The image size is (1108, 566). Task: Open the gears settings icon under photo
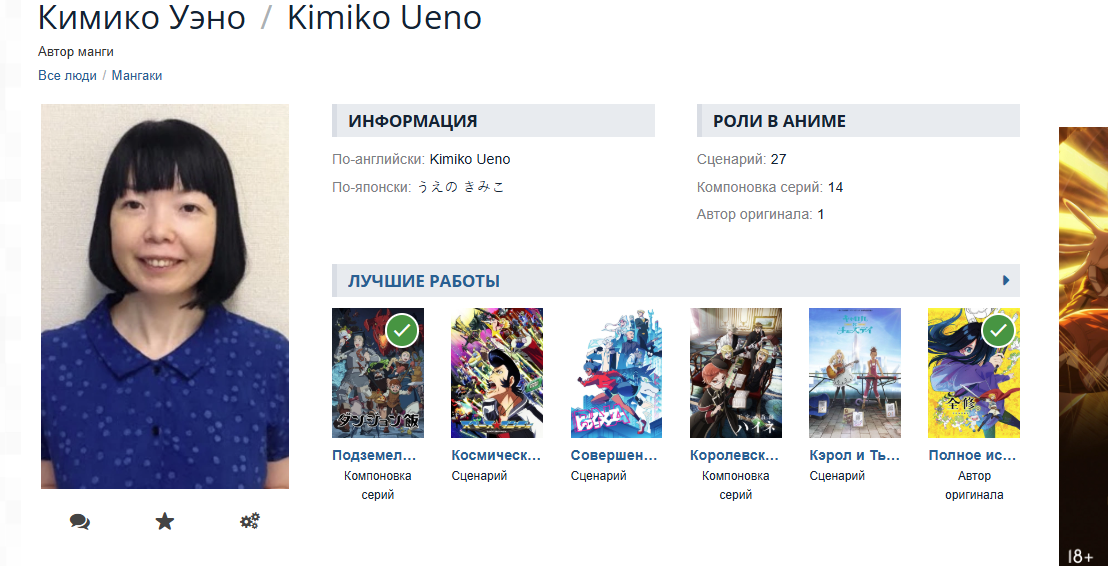(x=249, y=522)
